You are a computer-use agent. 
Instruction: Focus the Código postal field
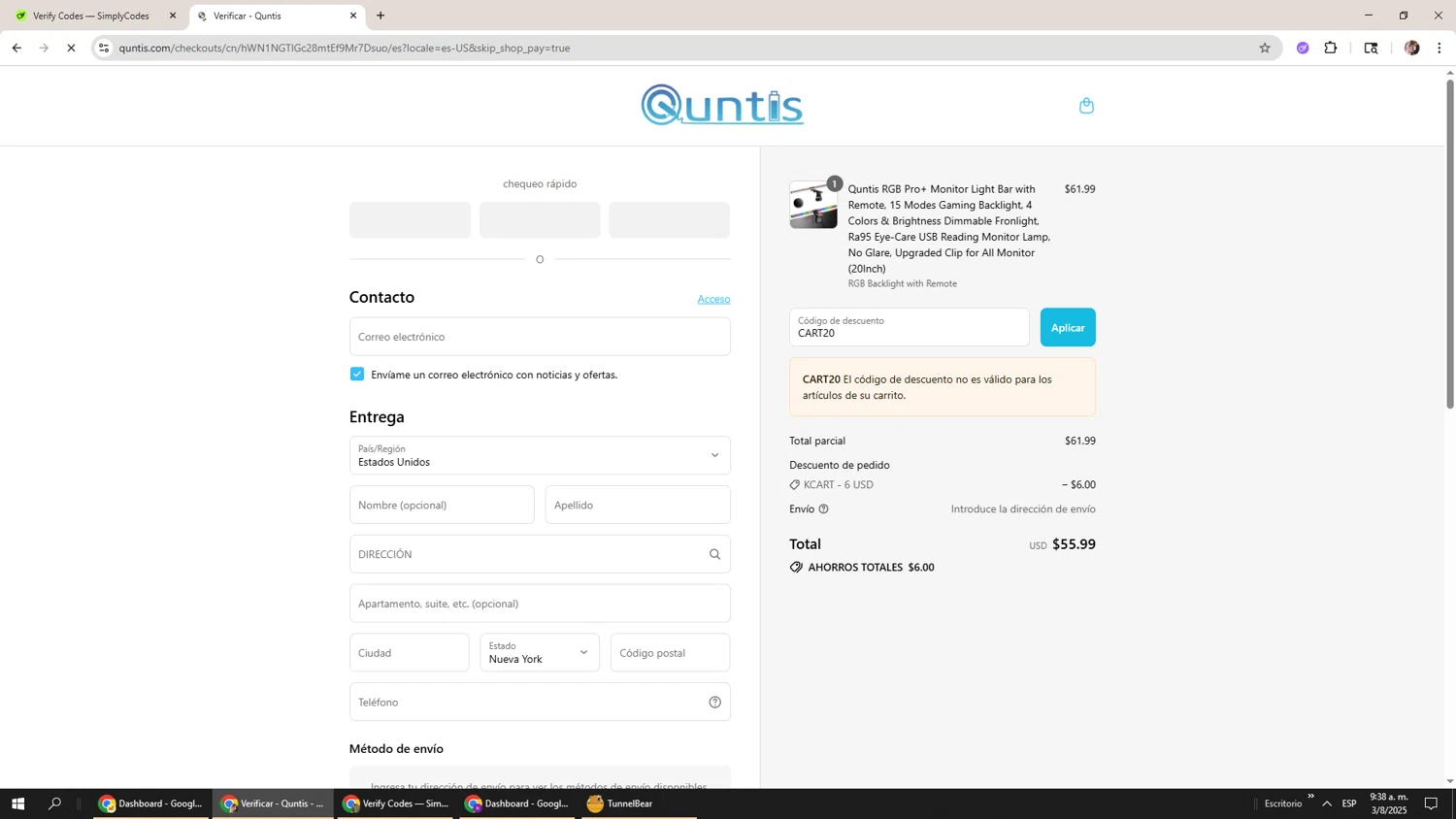pos(670,653)
